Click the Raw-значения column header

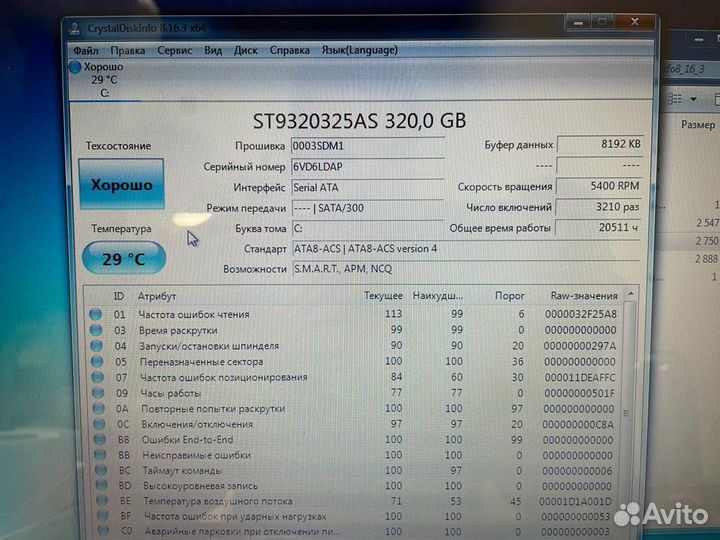coord(584,296)
